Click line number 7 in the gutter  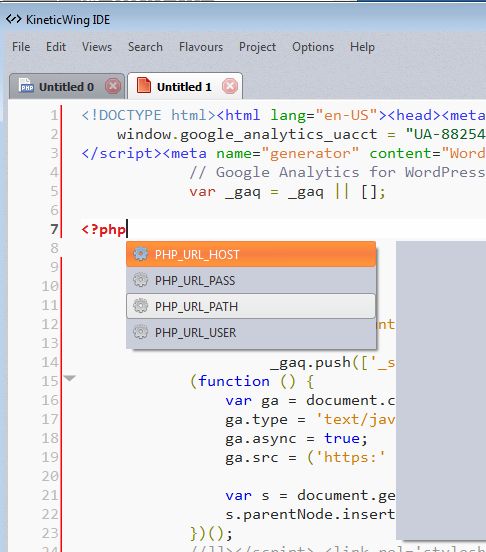point(54,229)
